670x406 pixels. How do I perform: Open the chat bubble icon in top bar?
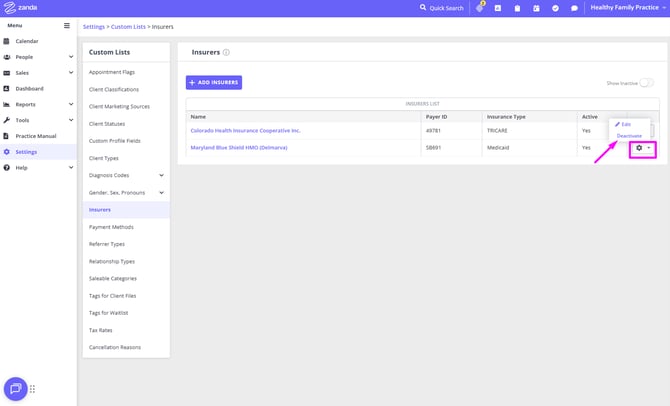pyautogui.click(x=574, y=8)
